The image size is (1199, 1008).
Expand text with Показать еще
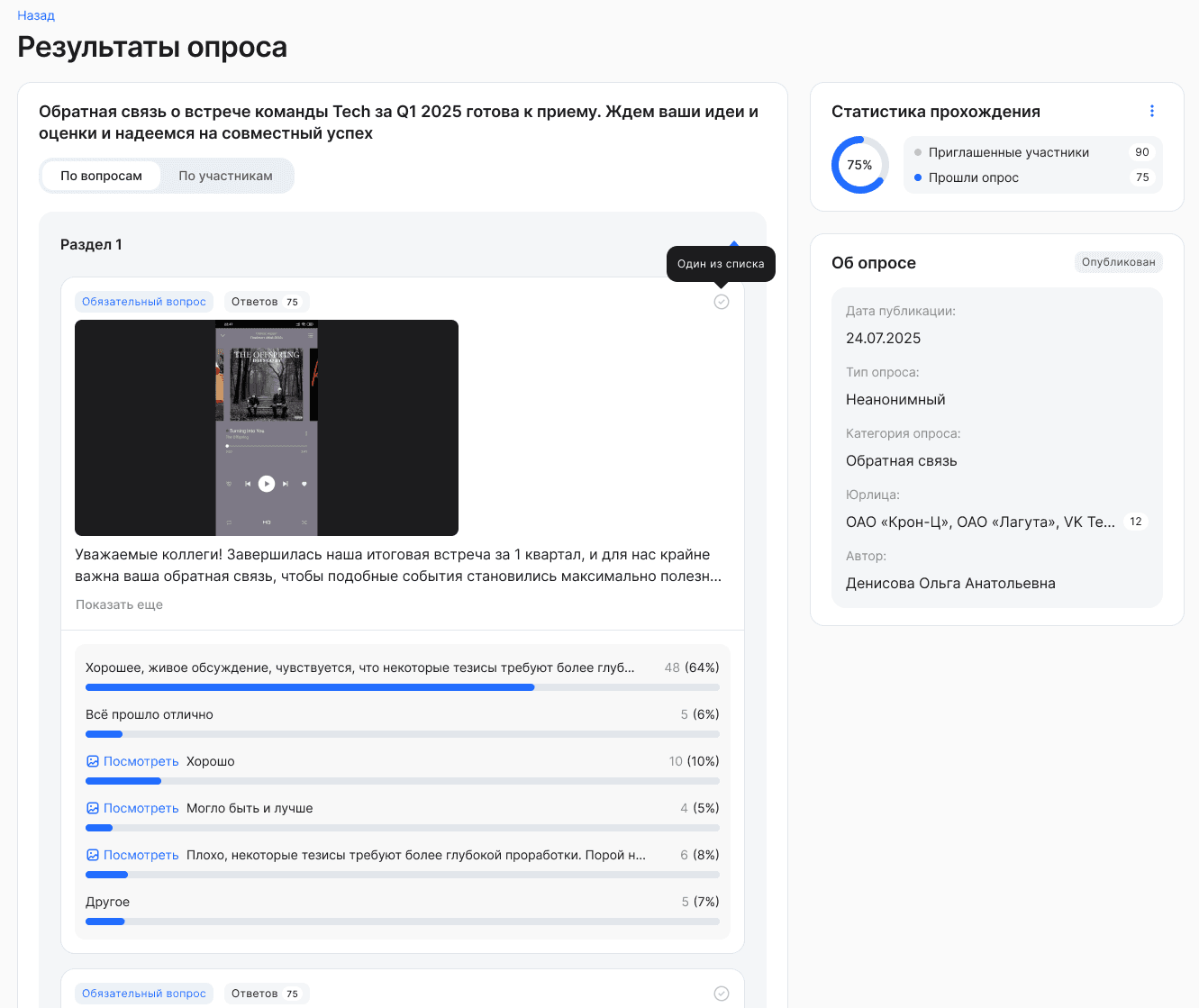click(119, 604)
